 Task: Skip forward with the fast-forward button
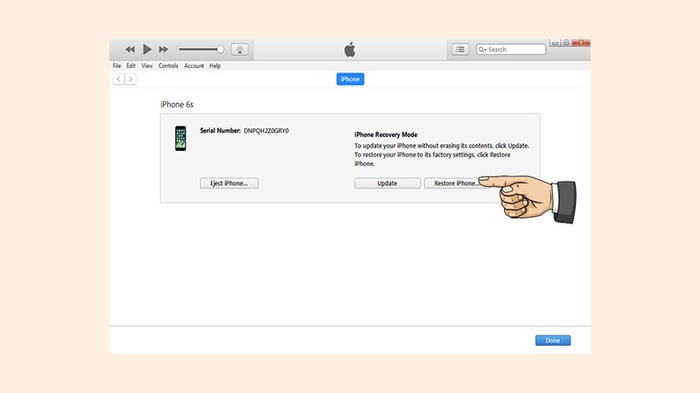[163, 50]
